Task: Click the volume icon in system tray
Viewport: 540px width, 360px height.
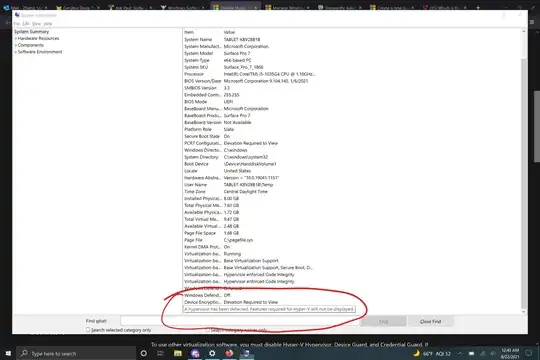Action: (493, 353)
